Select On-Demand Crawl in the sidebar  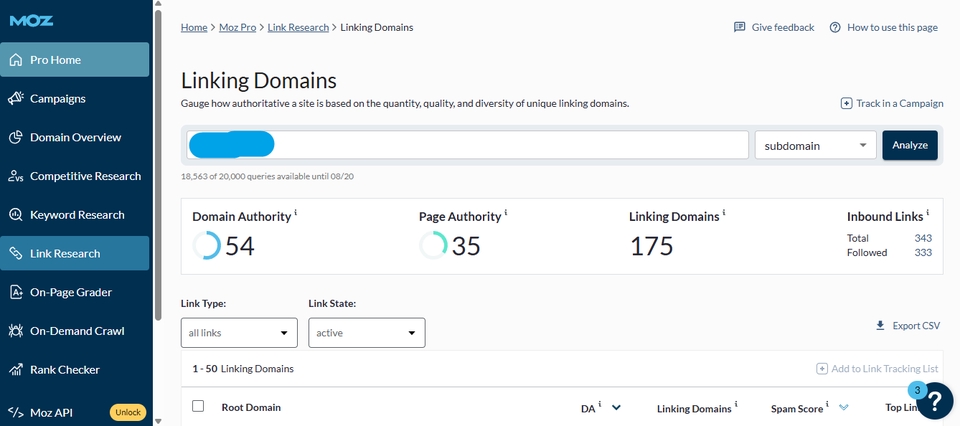pyautogui.click(x=75, y=331)
